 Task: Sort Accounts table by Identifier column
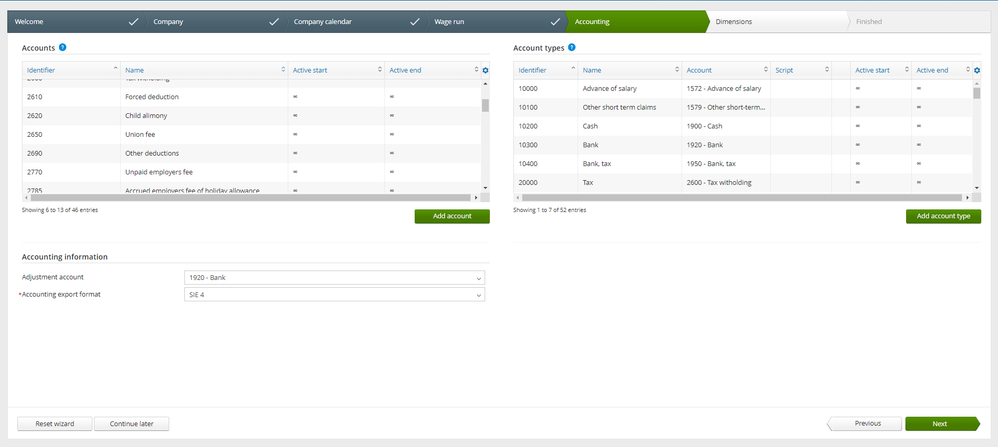(x=71, y=70)
